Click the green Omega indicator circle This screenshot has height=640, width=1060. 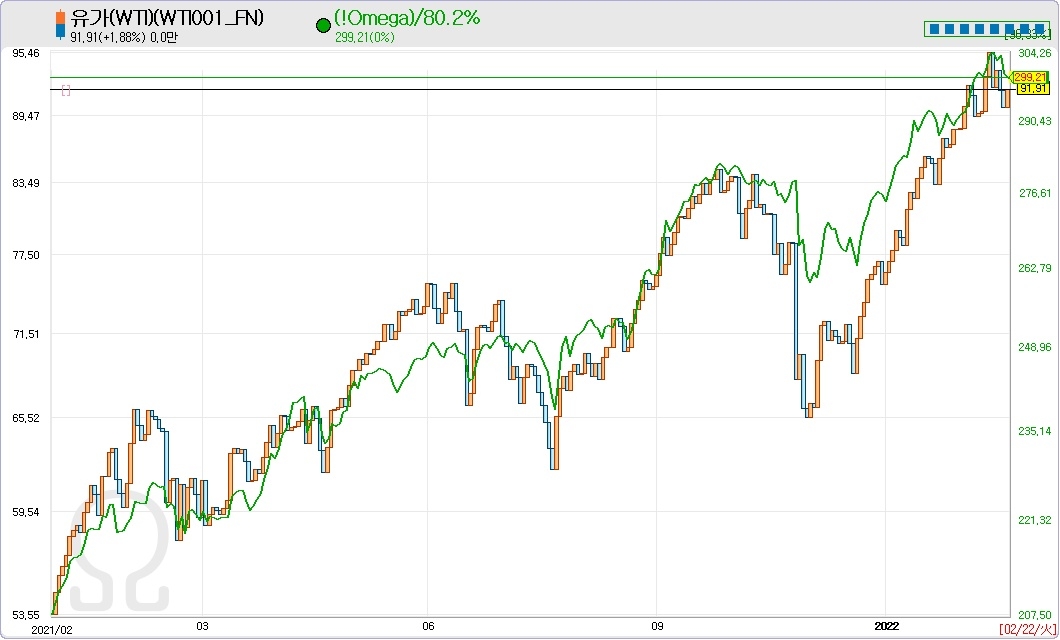323,27
